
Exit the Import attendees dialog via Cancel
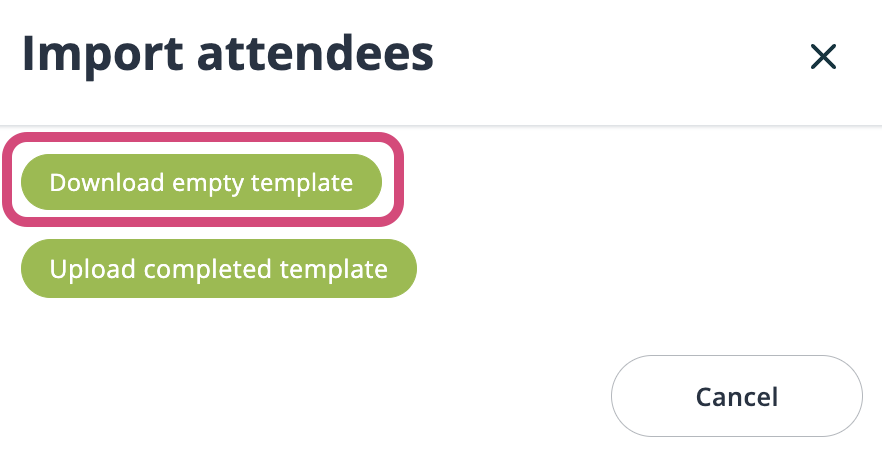click(736, 396)
